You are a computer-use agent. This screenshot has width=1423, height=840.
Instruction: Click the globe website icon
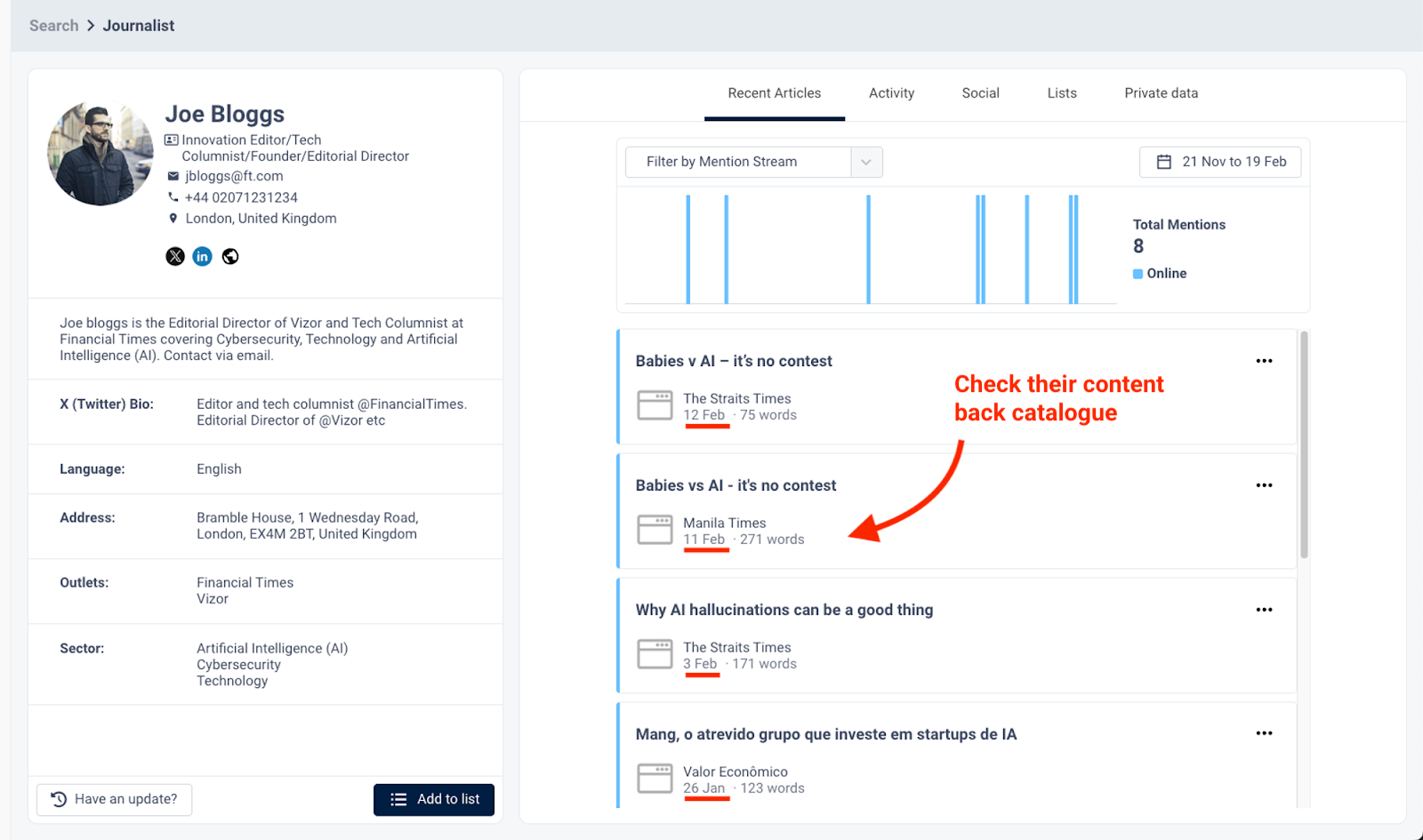pyautogui.click(x=229, y=256)
